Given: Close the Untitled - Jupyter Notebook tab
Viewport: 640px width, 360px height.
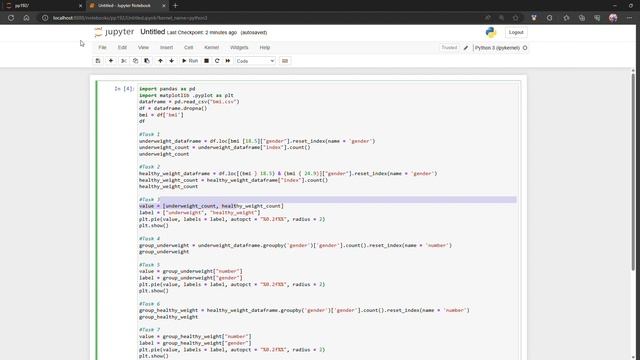Looking at the screenshot, I should pos(164,6).
